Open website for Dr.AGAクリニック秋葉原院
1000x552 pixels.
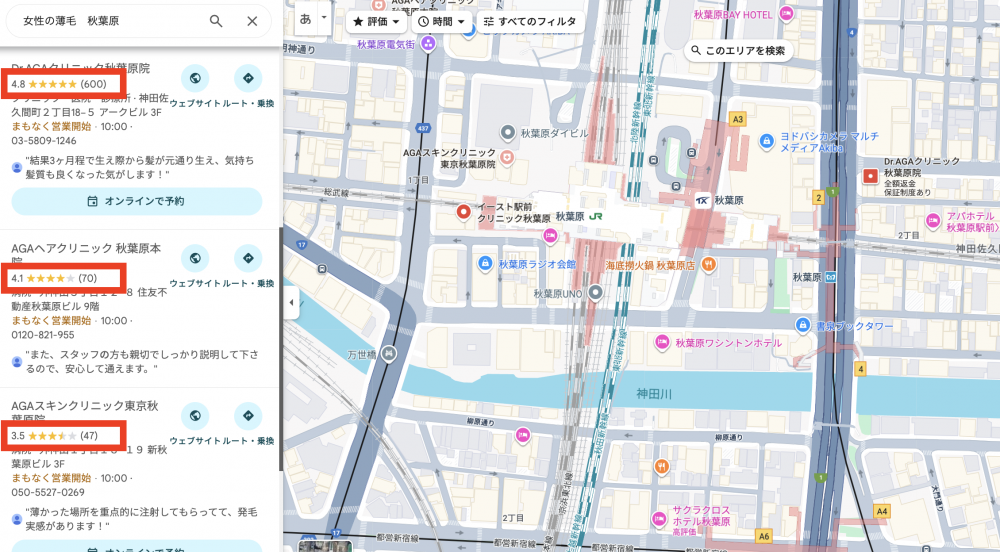[x=195, y=78]
